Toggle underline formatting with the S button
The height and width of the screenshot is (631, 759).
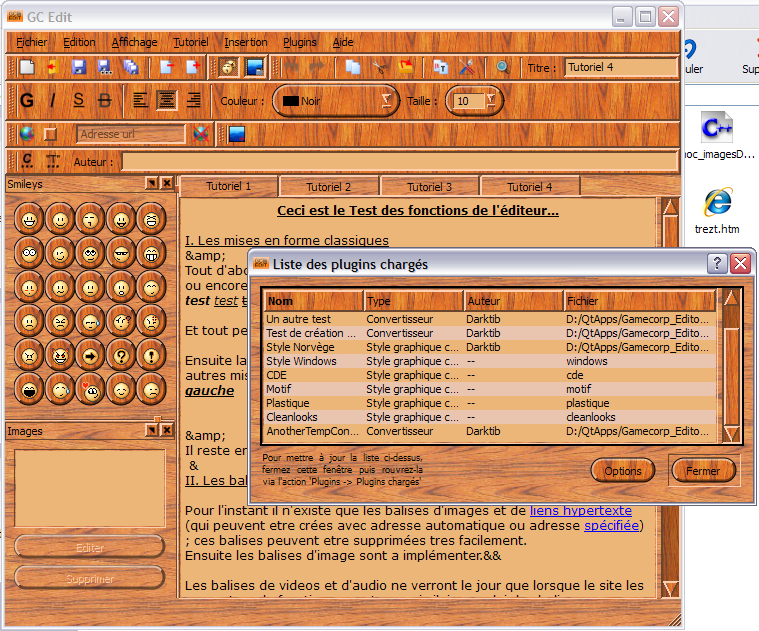click(78, 101)
